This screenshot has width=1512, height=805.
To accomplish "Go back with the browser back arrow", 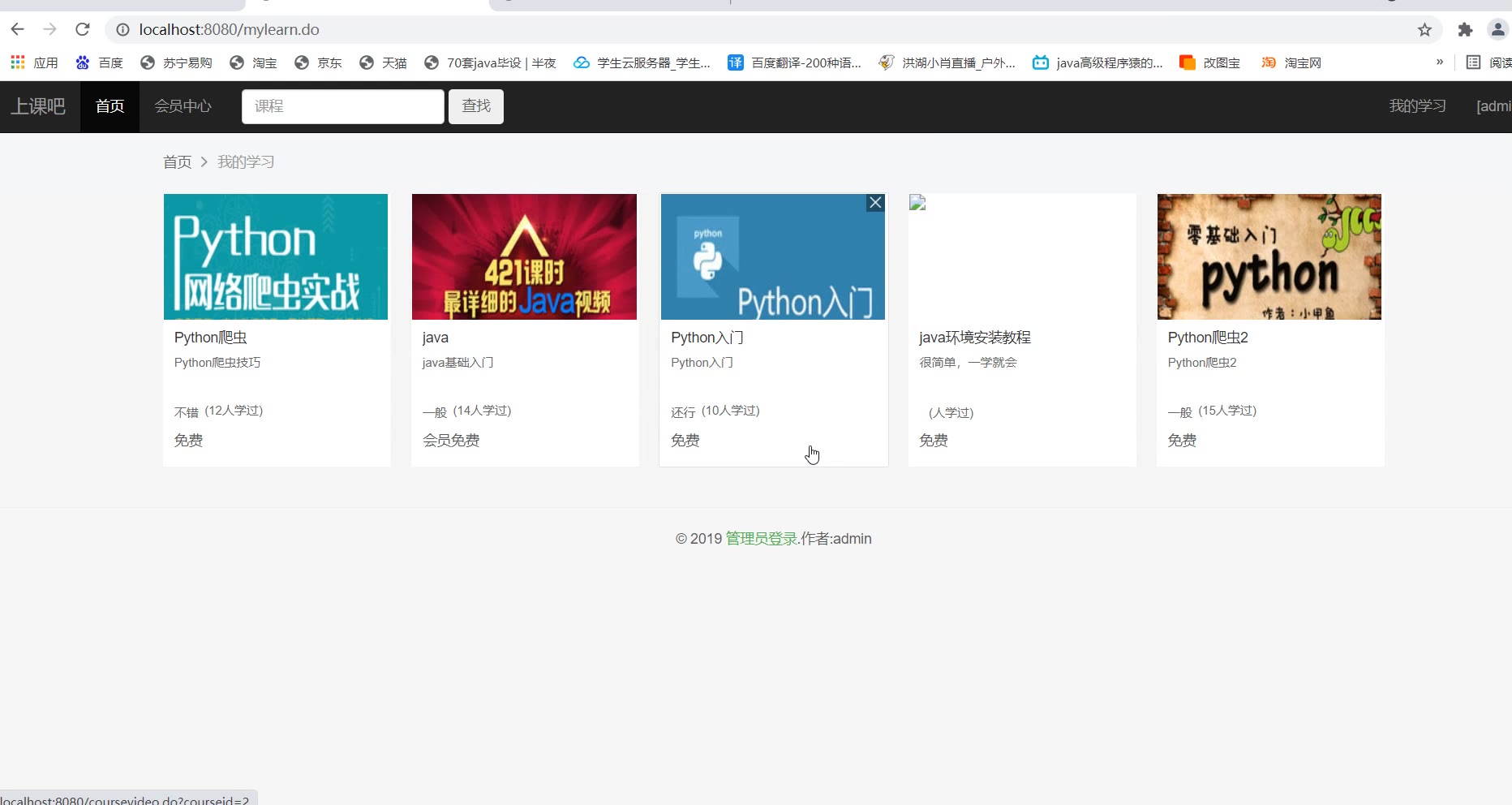I will [x=18, y=30].
